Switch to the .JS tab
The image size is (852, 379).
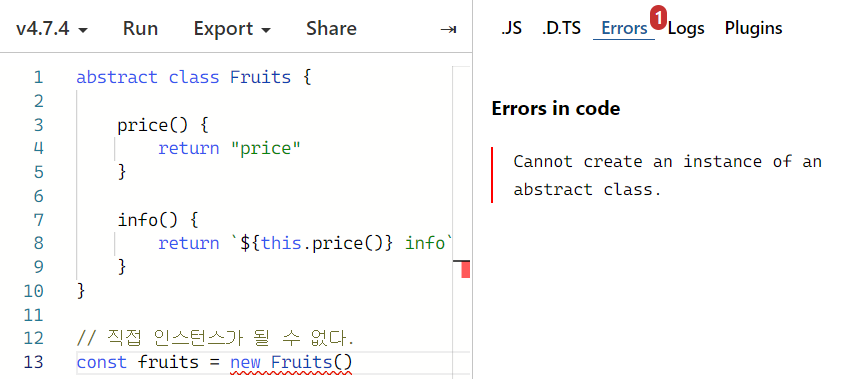(x=511, y=28)
